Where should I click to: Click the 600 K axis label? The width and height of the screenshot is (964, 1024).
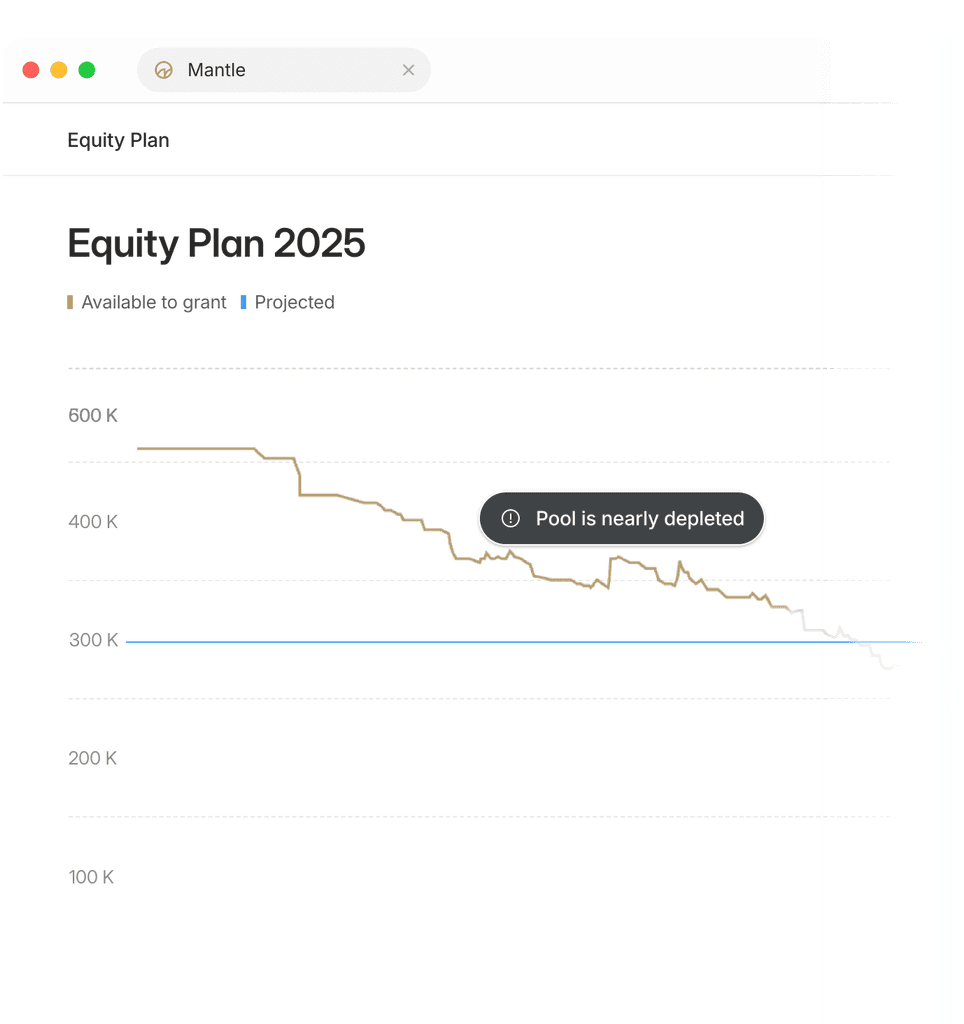pyautogui.click(x=93, y=415)
